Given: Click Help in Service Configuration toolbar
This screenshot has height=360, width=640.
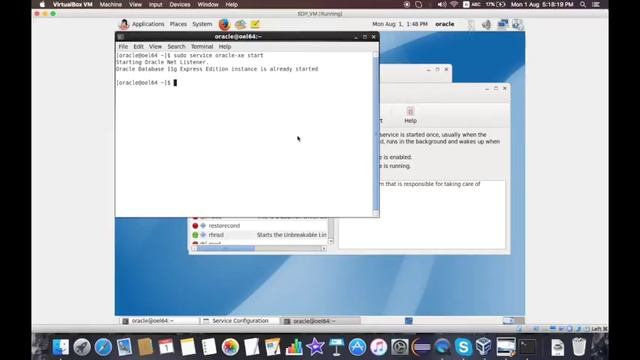Looking at the screenshot, I should 410,115.
